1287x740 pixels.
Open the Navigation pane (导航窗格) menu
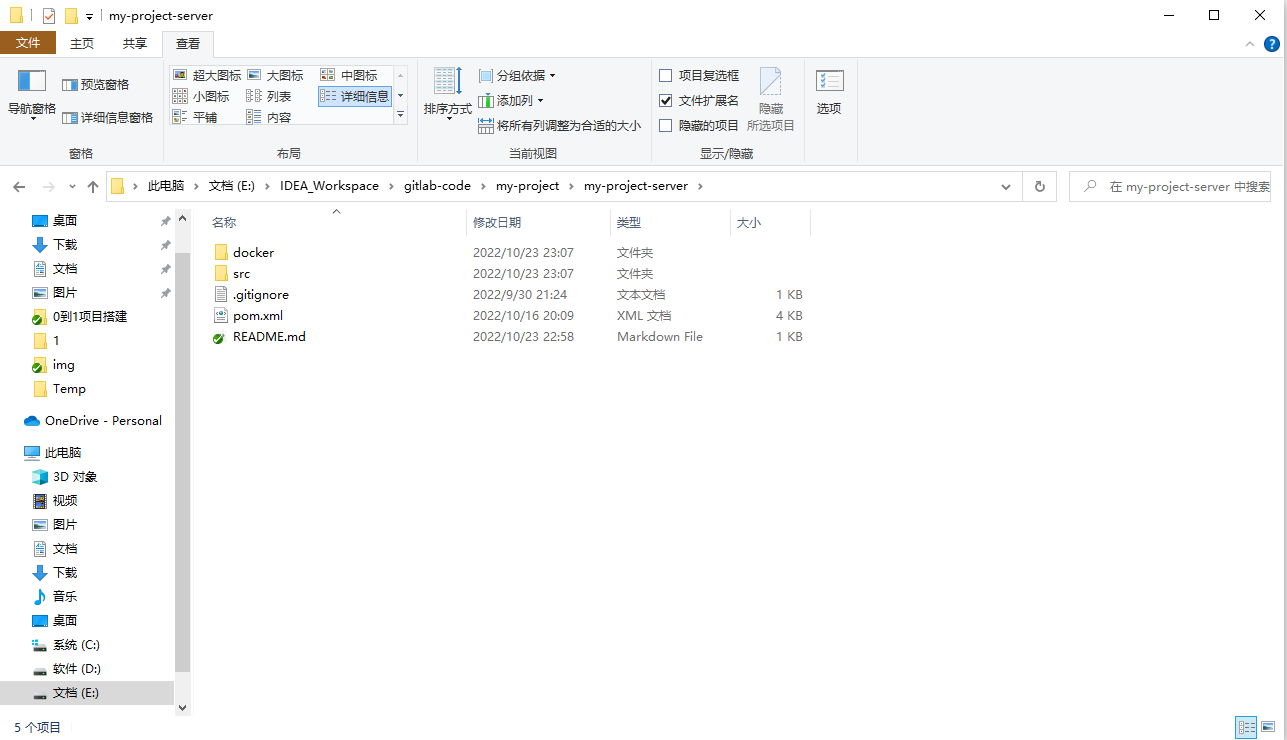pyautogui.click(x=32, y=96)
